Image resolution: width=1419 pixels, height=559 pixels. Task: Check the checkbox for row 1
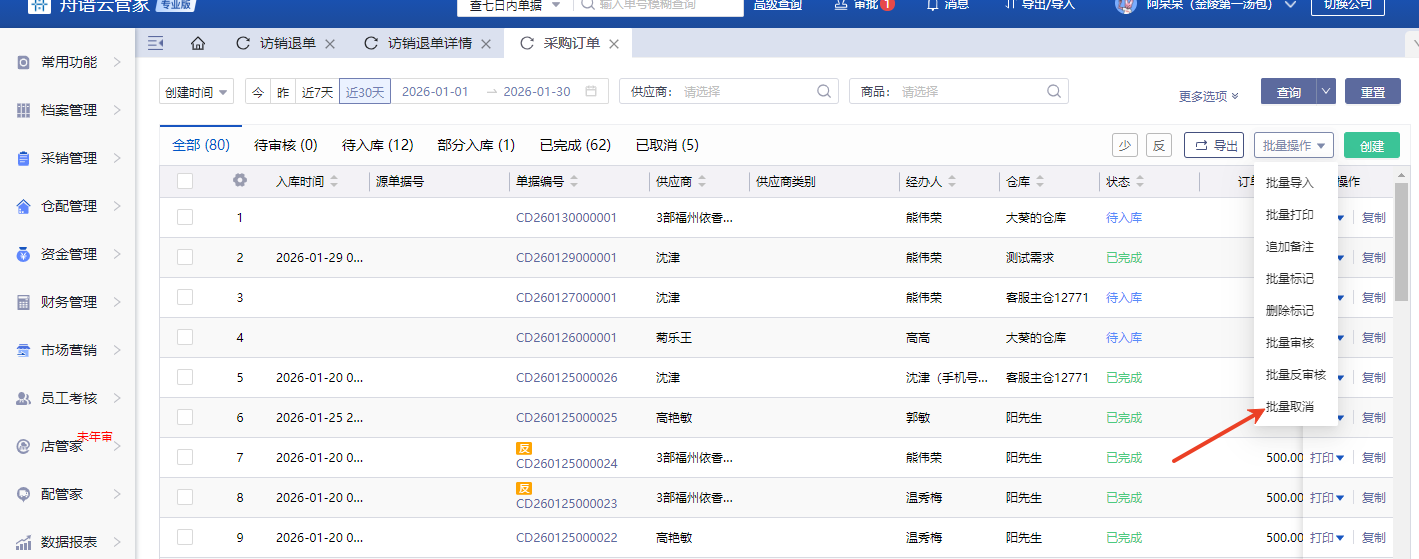pyautogui.click(x=185, y=217)
